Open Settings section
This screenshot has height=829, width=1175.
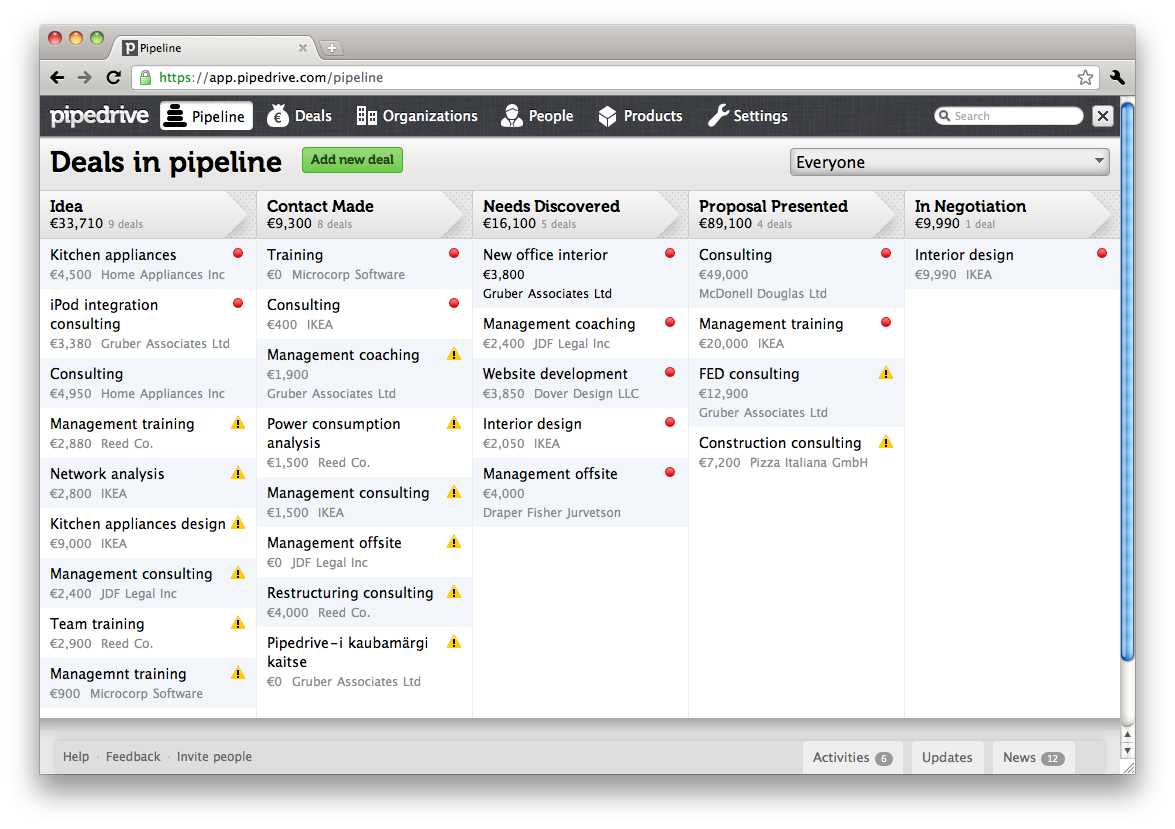click(748, 116)
